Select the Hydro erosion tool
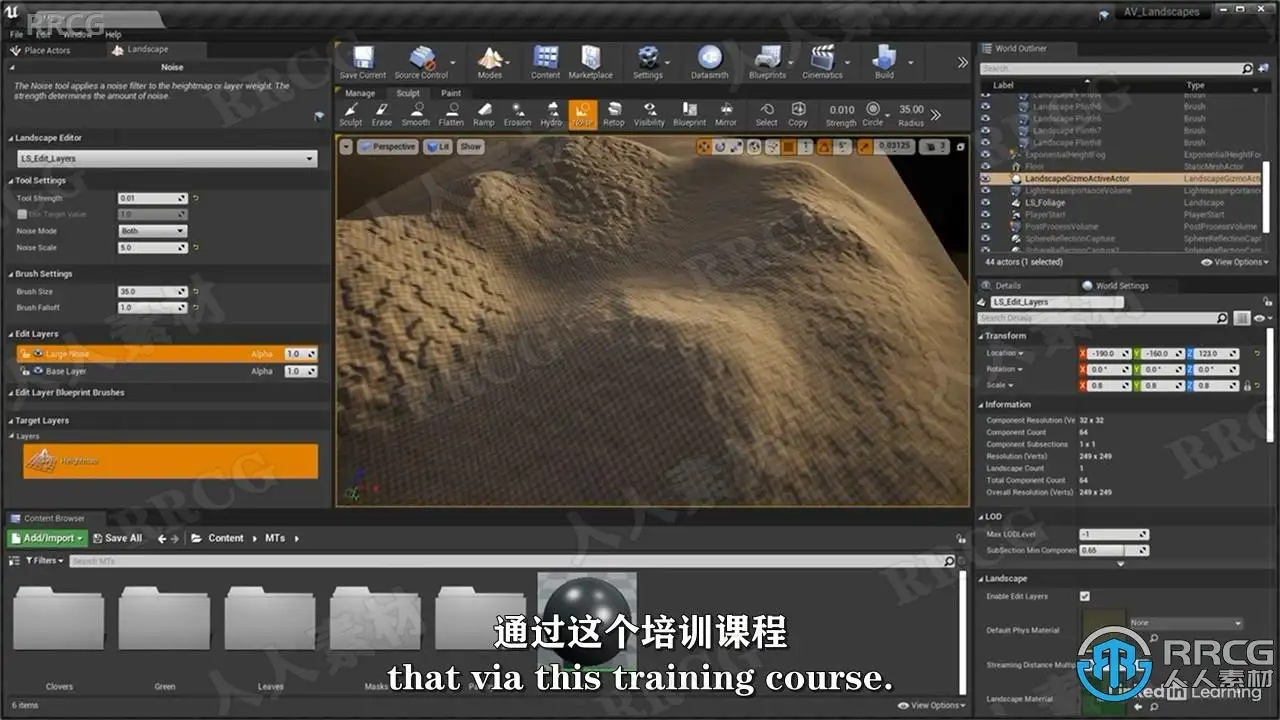 point(551,115)
